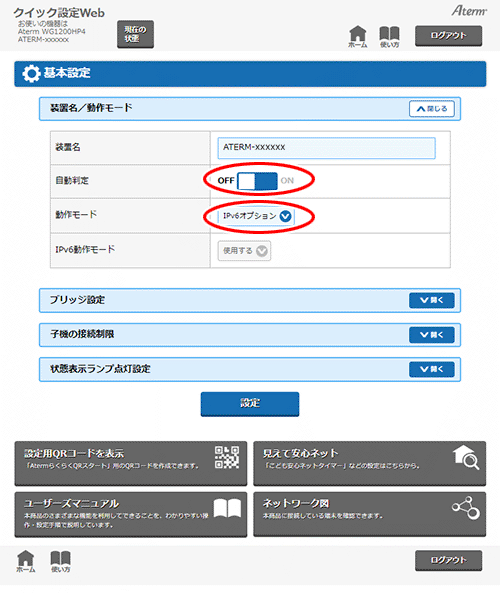Open the bottom 使い方 book icon
This screenshot has height=593, width=500.
click(x=61, y=561)
